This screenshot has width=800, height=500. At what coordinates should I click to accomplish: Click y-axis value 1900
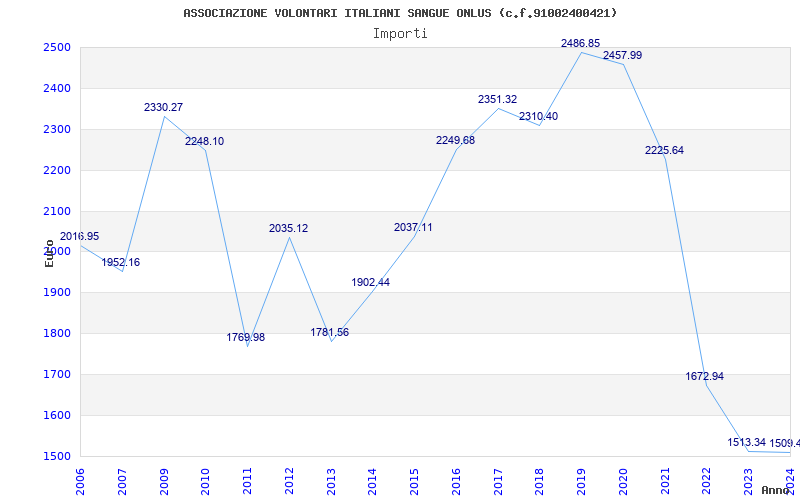pyautogui.click(x=57, y=292)
